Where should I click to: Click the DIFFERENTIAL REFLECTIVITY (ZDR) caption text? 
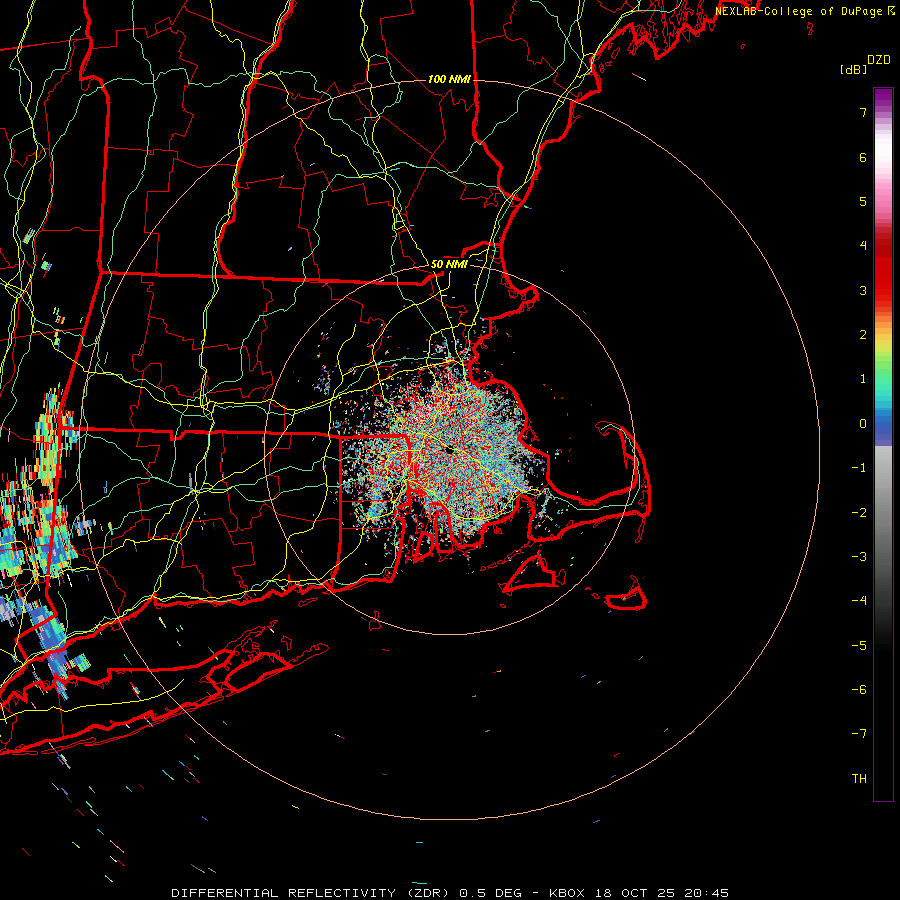tap(312, 893)
